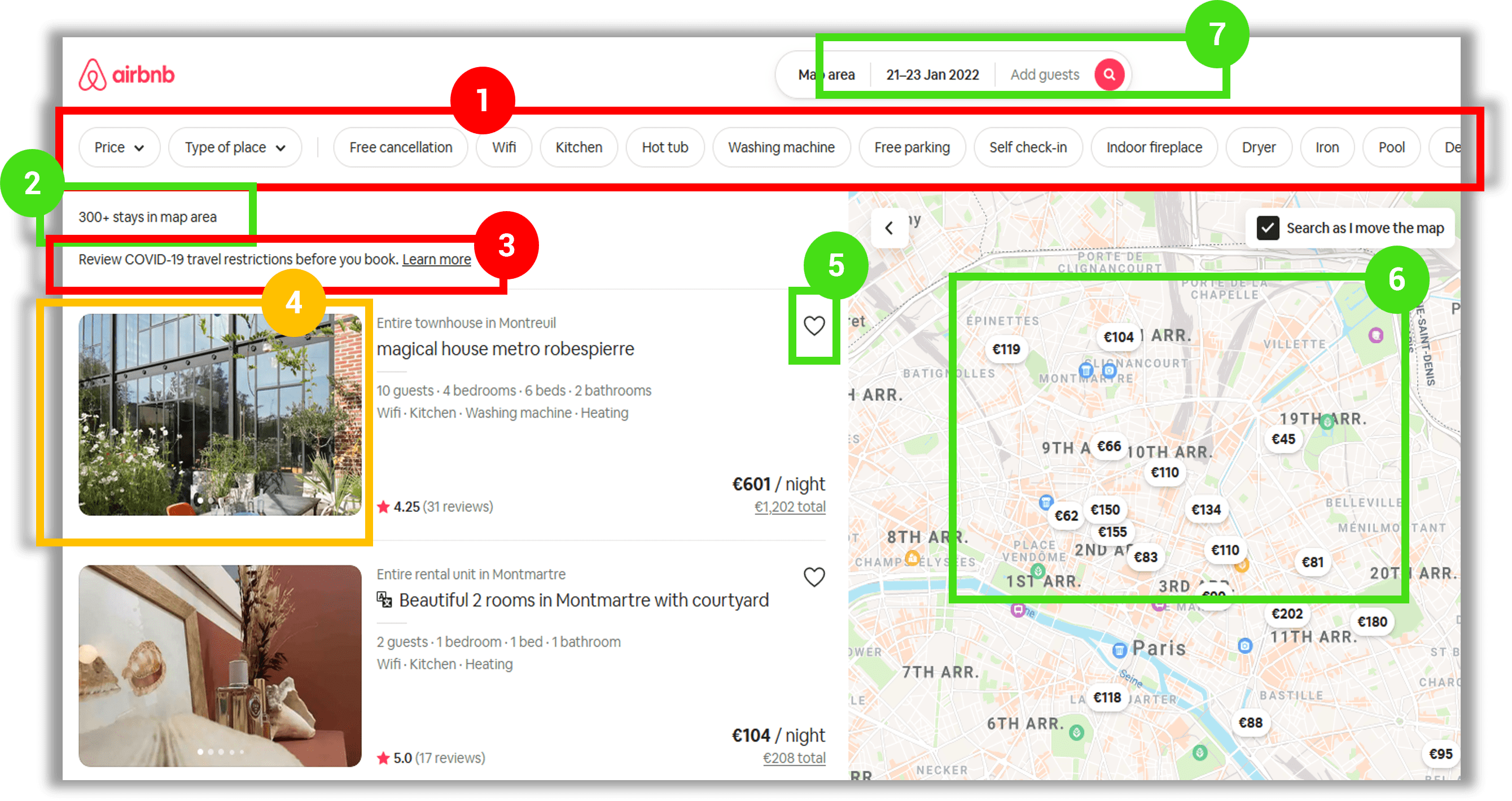Select the €66 map price marker
Image resolution: width=1512 pixels, height=801 pixels.
[1109, 447]
